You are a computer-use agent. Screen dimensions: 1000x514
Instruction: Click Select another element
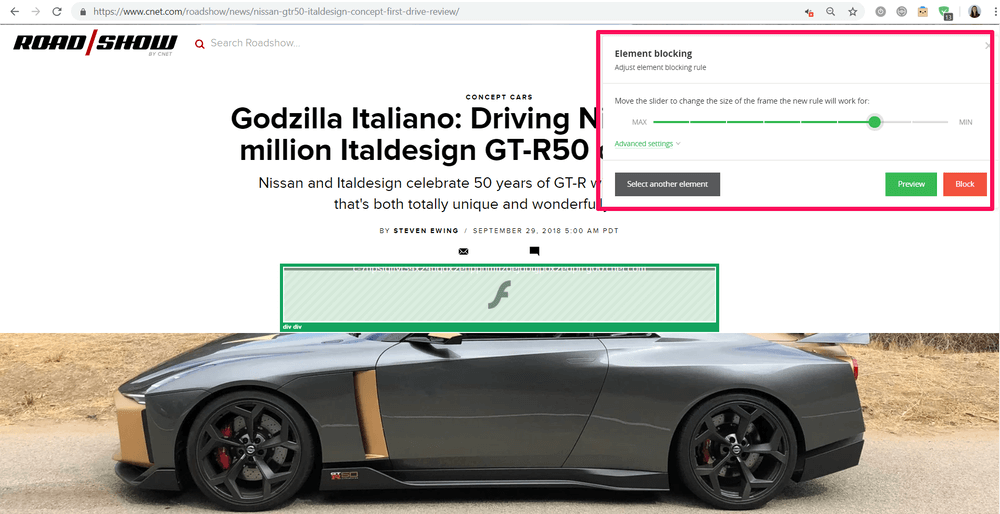click(x=667, y=184)
